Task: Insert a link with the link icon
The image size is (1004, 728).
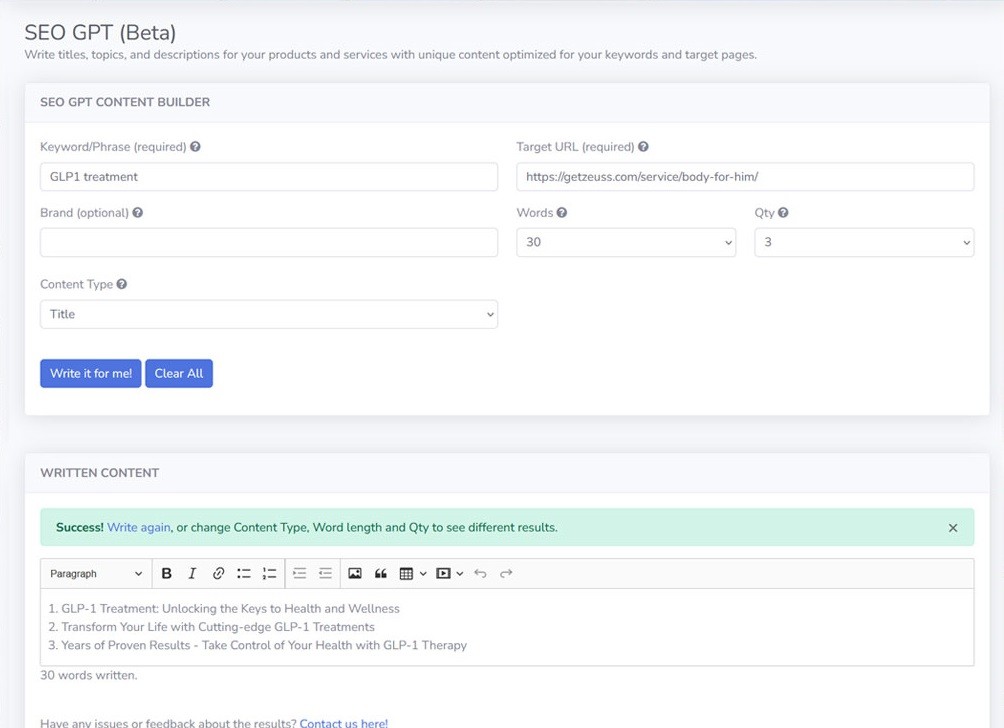Action: click(218, 574)
